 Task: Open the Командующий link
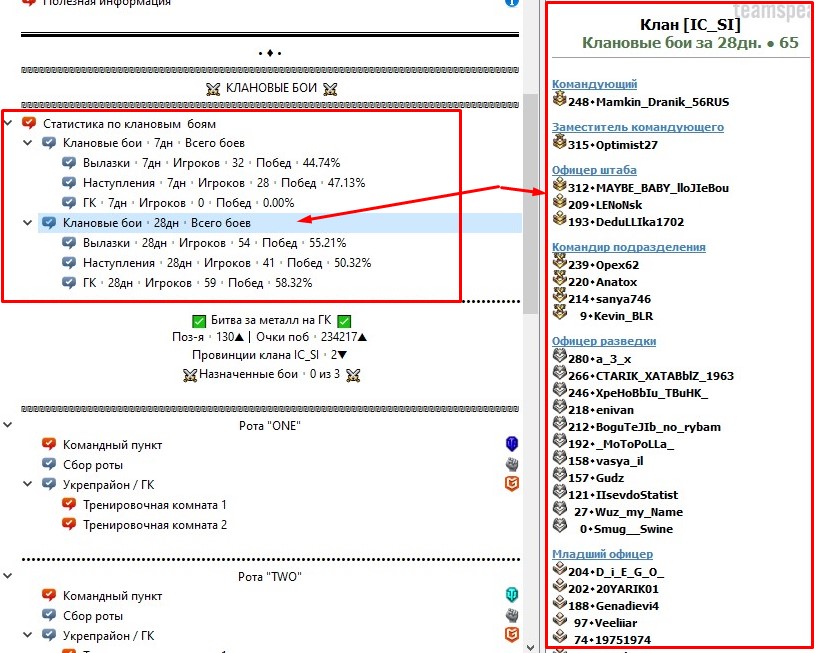click(594, 84)
